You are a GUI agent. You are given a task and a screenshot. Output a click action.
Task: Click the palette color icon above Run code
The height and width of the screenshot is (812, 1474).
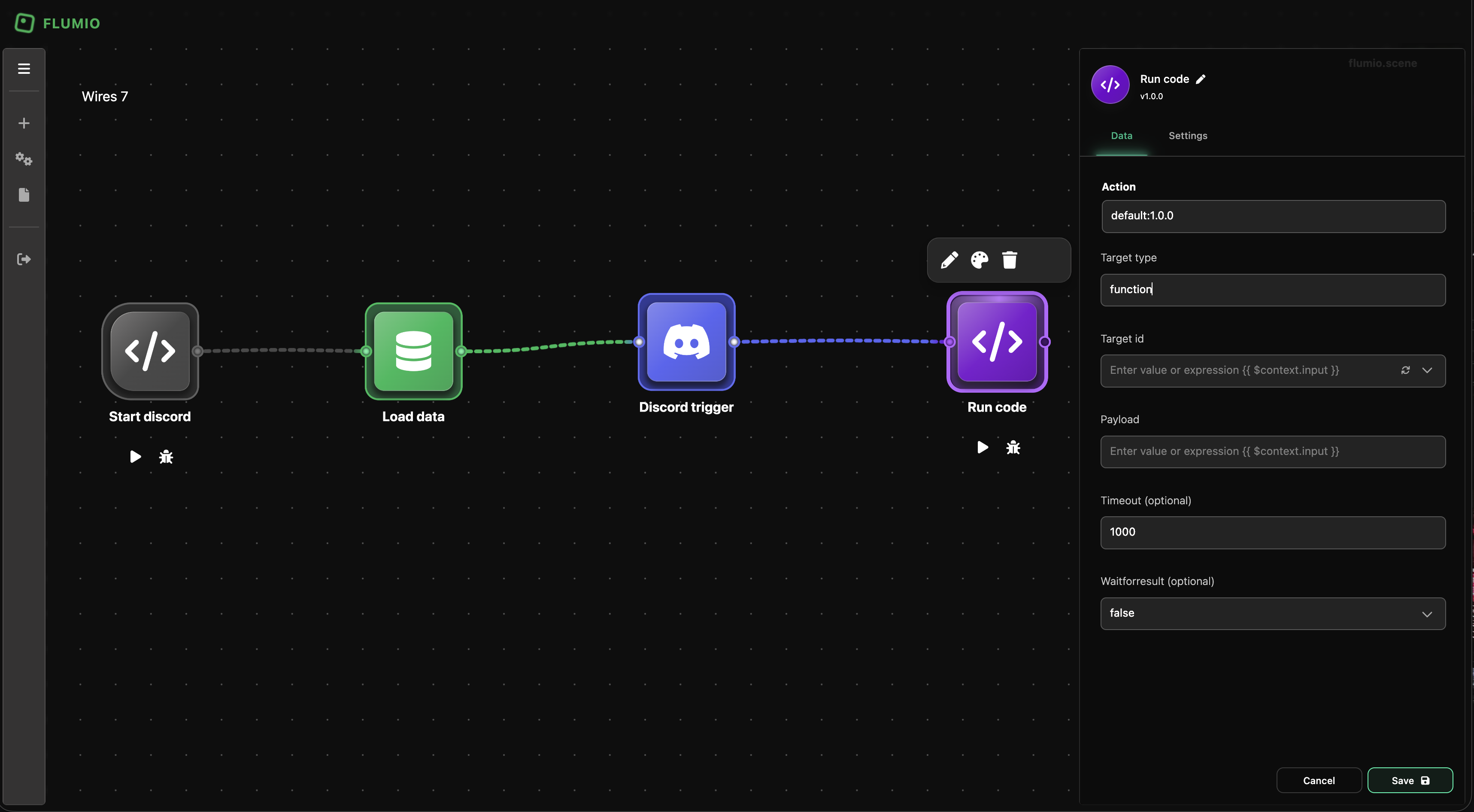pyautogui.click(x=979, y=260)
